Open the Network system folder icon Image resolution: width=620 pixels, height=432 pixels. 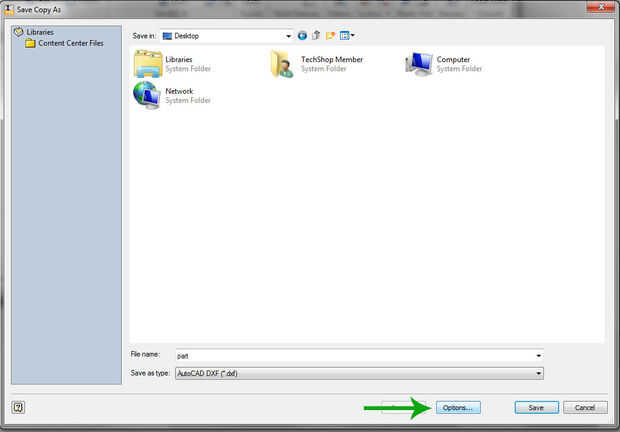(147, 95)
